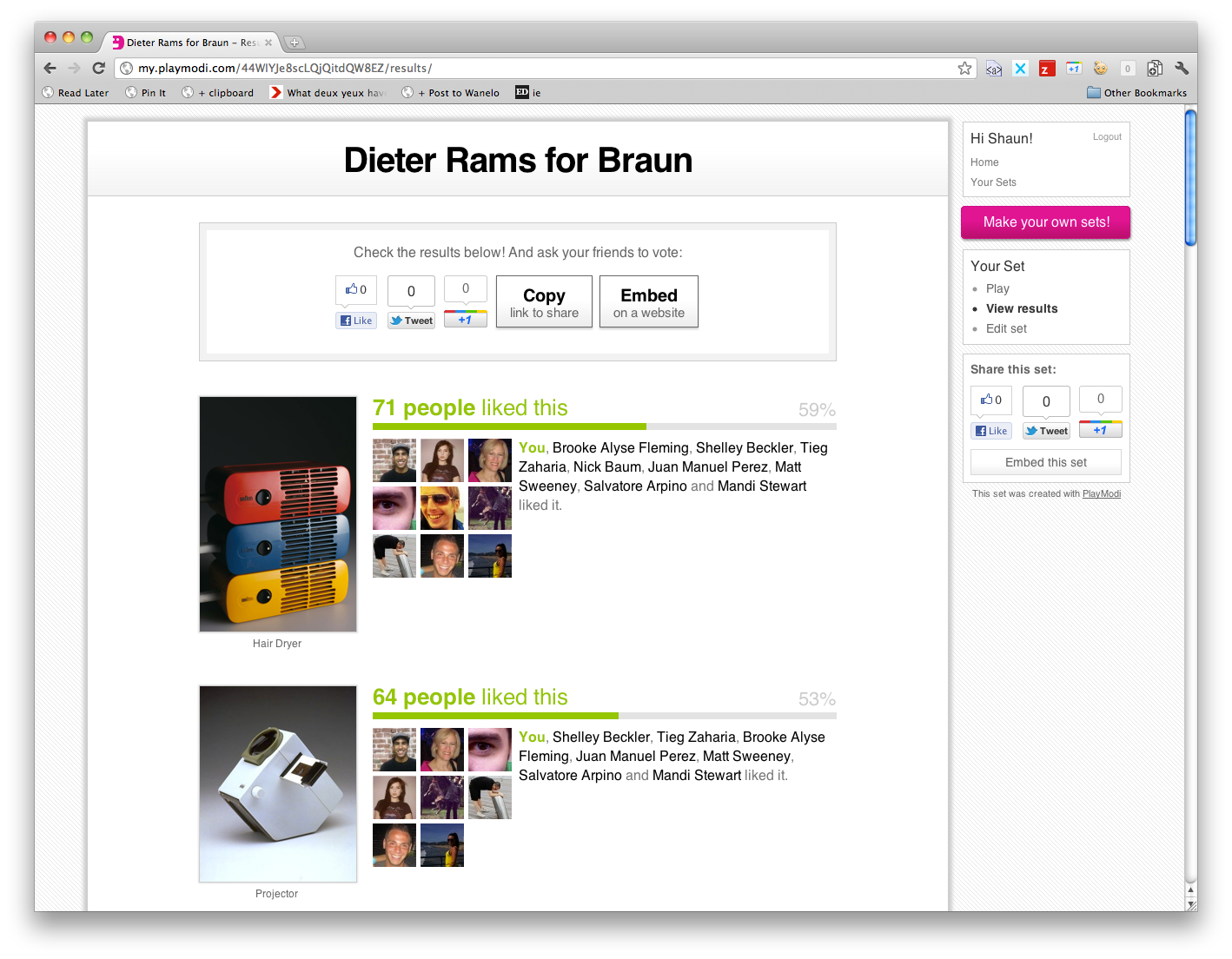Open the Read Later bookmark
This screenshot has width=1232, height=959.
76,92
